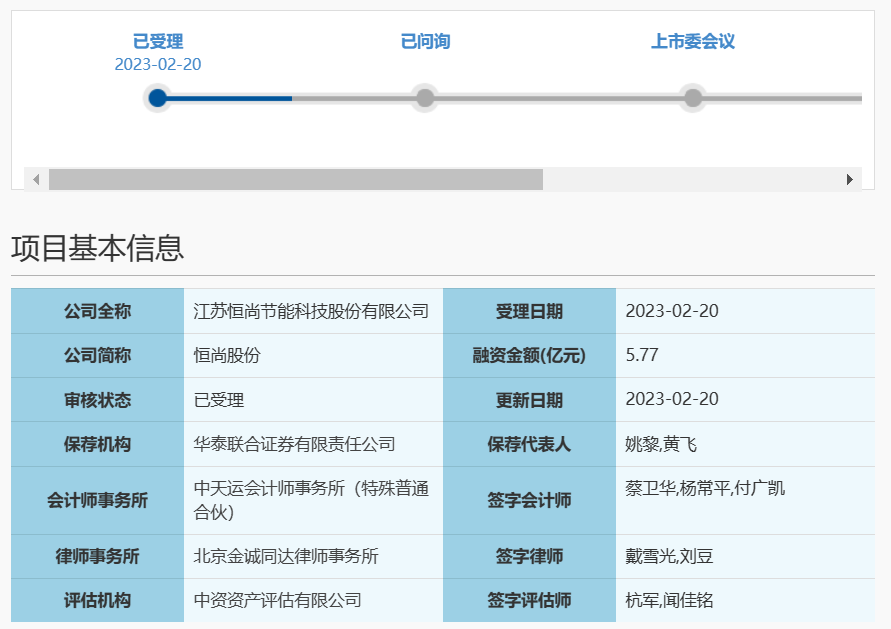Open the 上市委会议 stage label
The width and height of the screenshot is (891, 629).
[x=693, y=41]
